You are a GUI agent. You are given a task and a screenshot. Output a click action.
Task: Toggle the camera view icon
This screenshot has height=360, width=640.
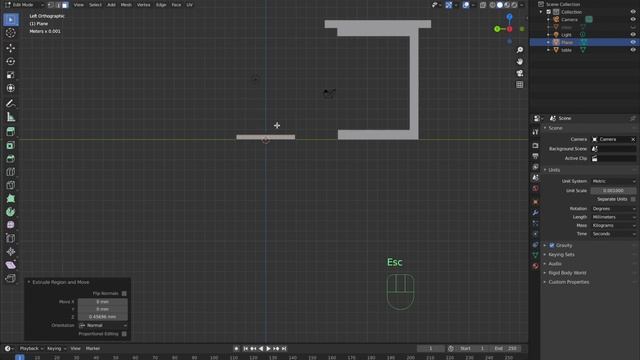point(520,73)
